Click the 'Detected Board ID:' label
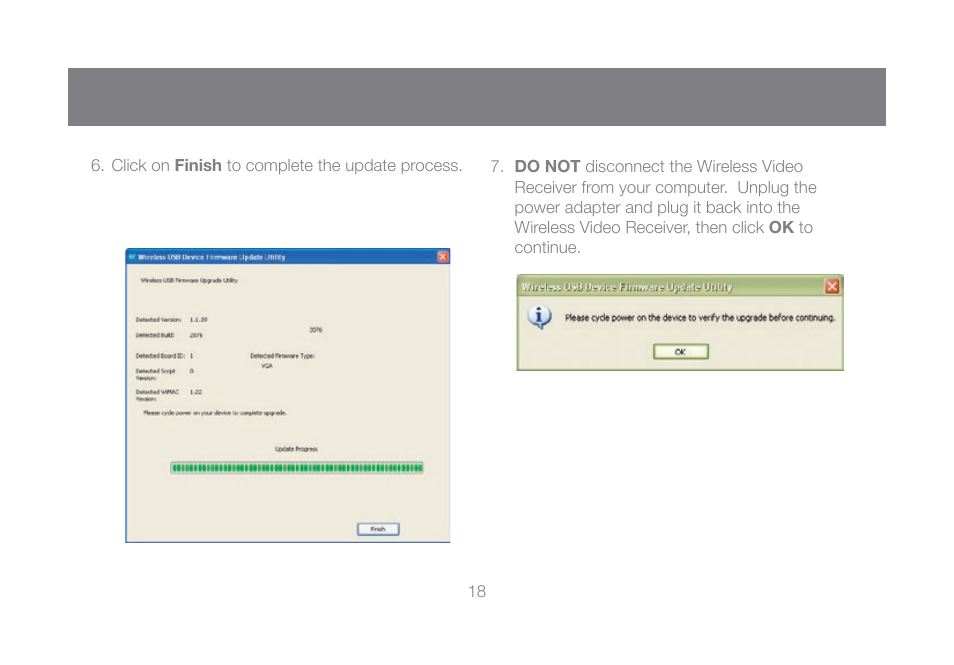The image size is (954, 665). (x=160, y=356)
